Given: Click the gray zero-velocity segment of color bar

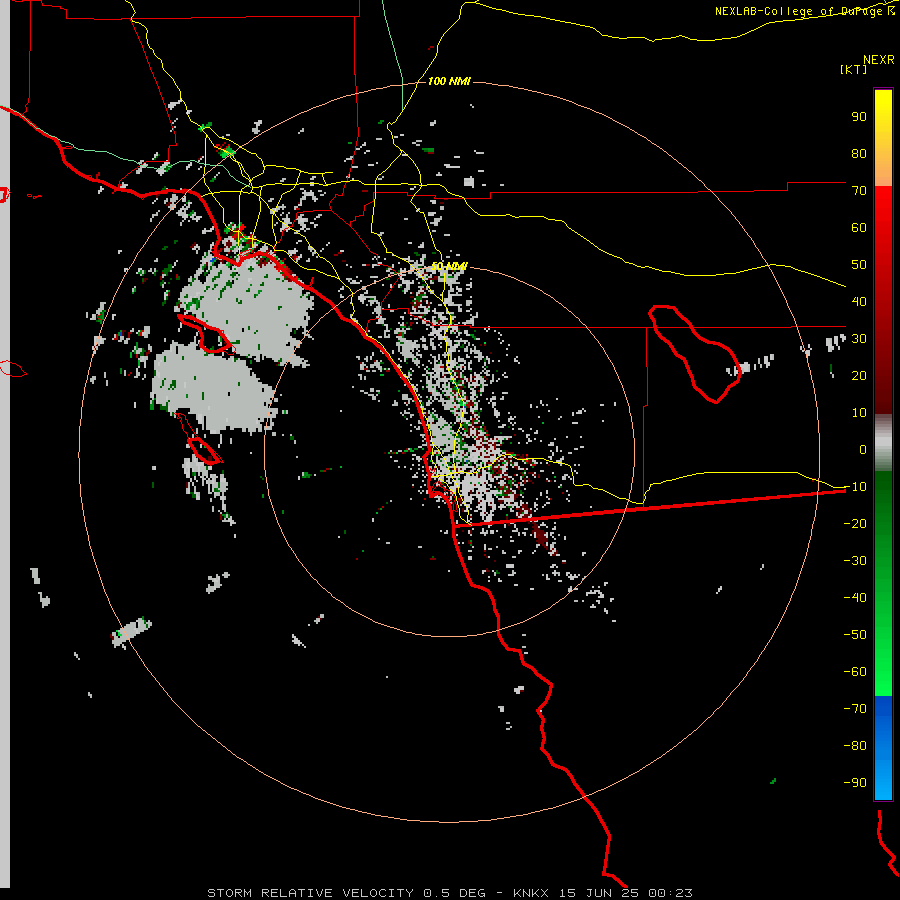Looking at the screenshot, I should click(x=883, y=443).
